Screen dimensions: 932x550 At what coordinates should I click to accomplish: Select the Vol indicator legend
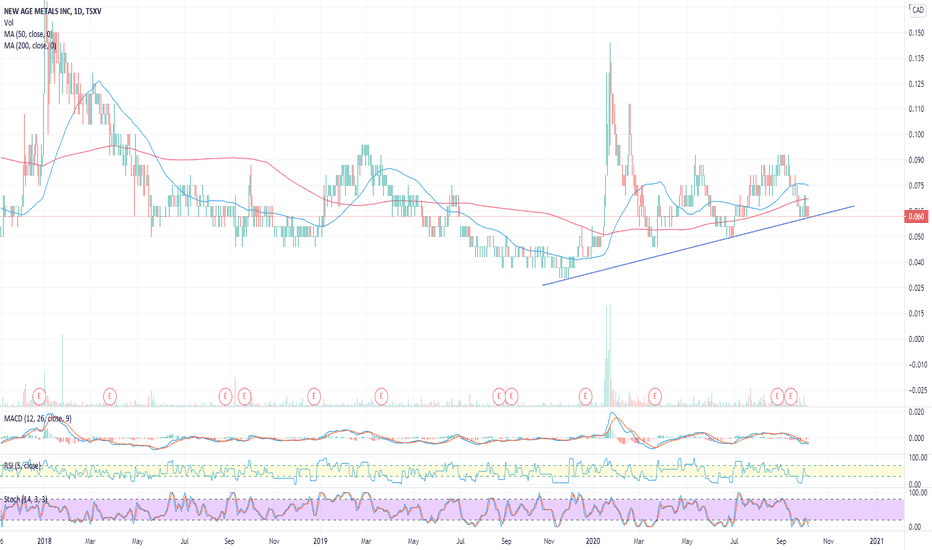click(8, 23)
